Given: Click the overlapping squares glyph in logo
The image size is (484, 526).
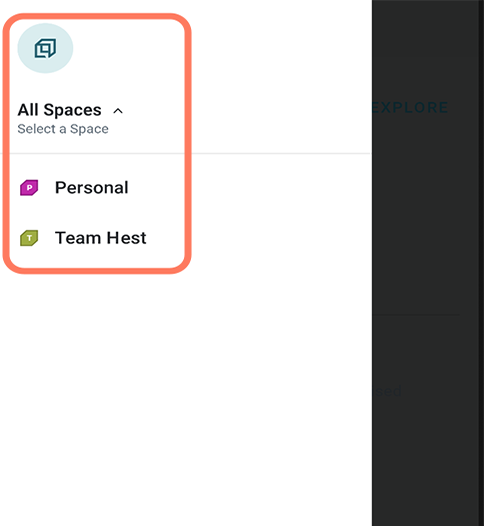Looking at the screenshot, I should (45, 48).
